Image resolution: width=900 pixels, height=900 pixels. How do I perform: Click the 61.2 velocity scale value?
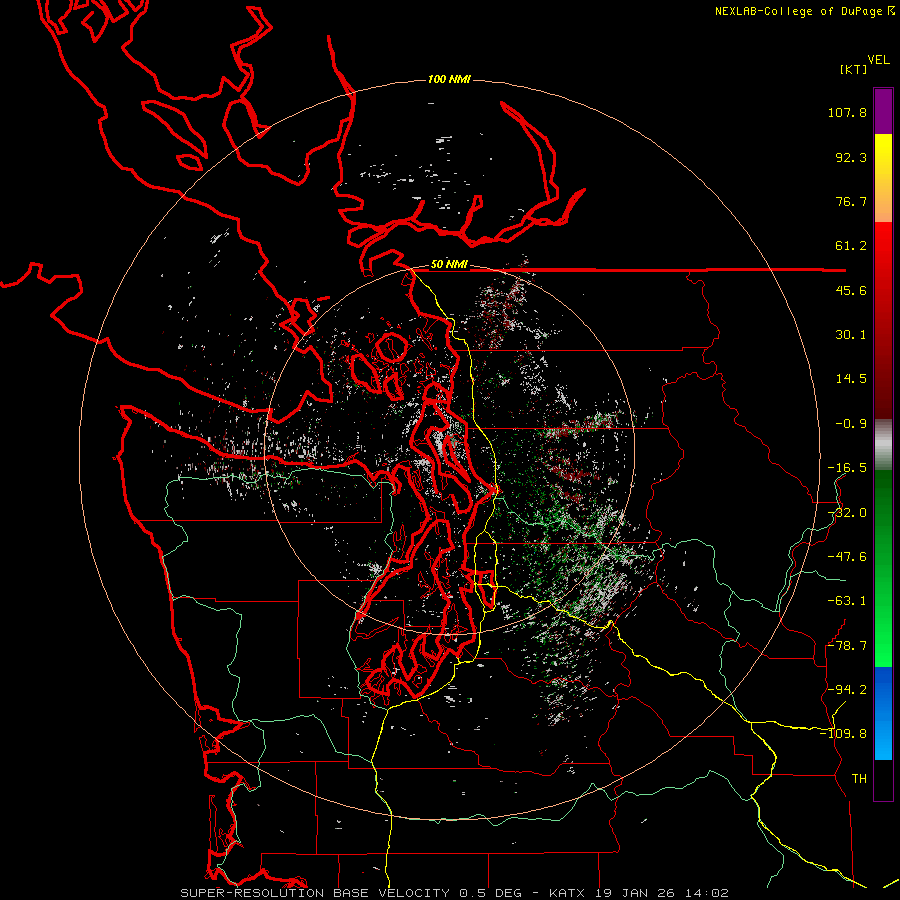(x=851, y=246)
